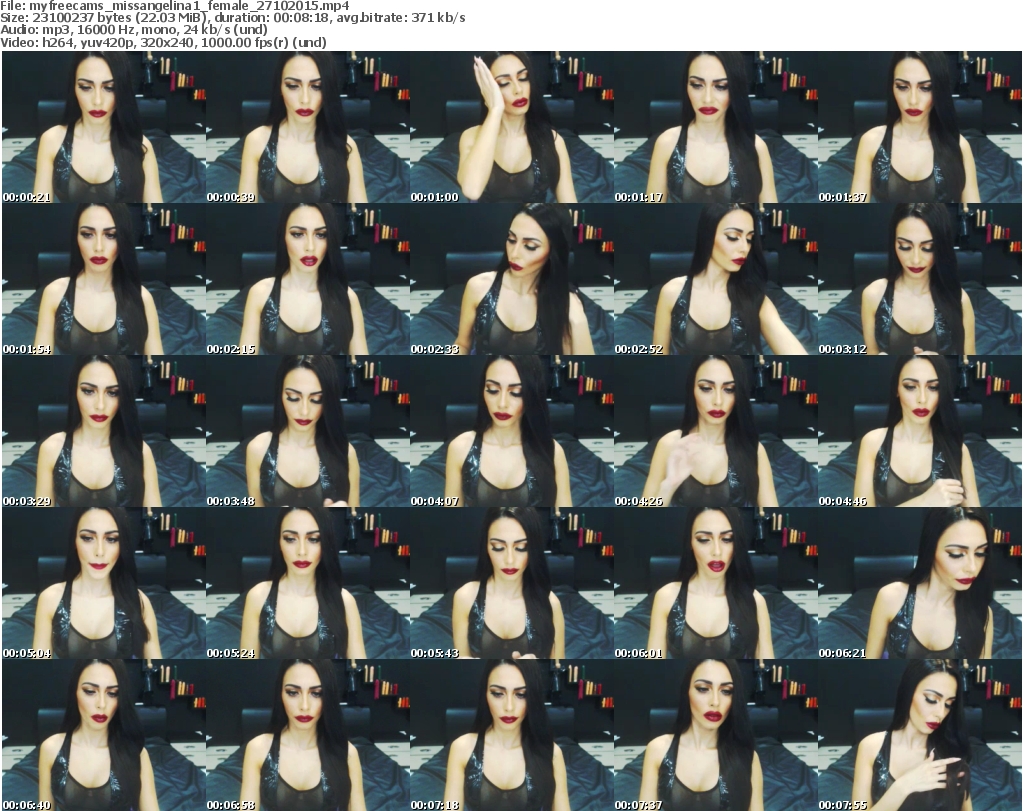Choose the thumbnail stamped 00:03:12
The width and height of the screenshot is (1024, 811).
click(920, 279)
